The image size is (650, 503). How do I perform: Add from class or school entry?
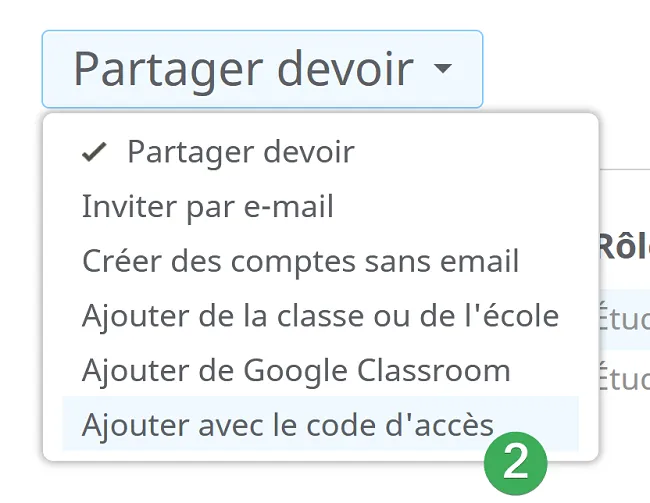click(x=320, y=316)
